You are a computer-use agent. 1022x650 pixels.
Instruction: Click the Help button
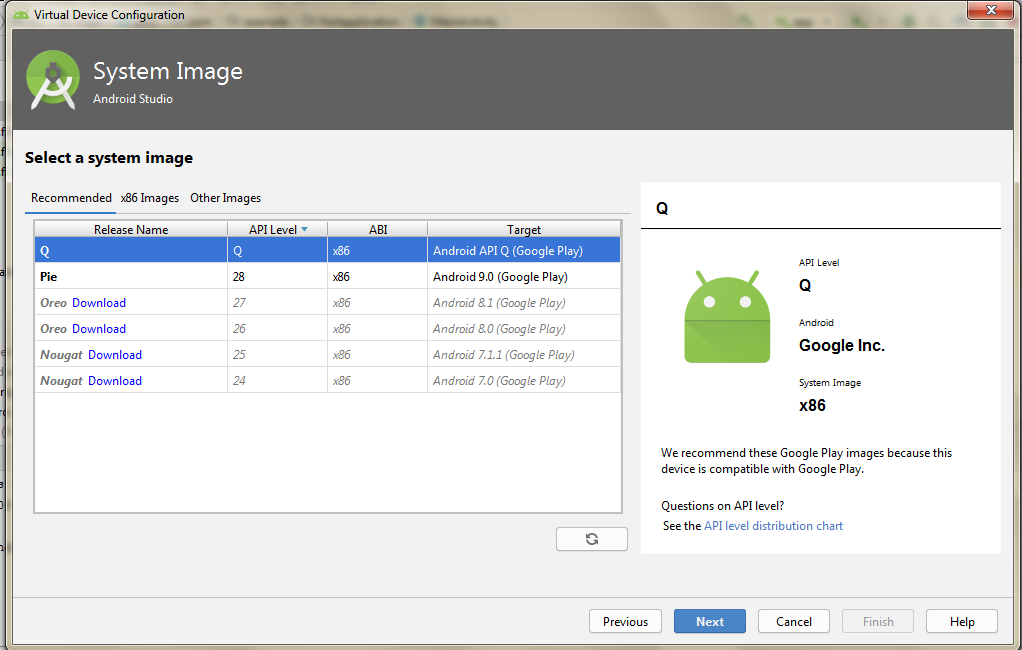962,621
